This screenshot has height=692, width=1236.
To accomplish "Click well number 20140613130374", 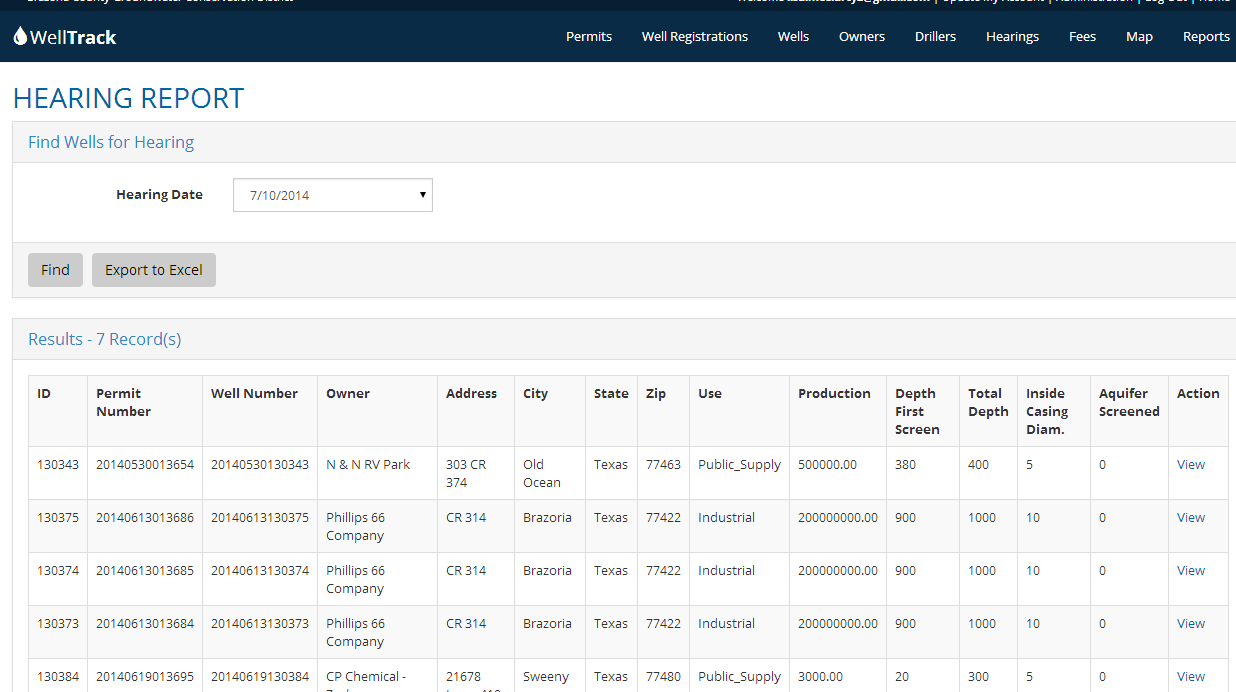I will [x=260, y=570].
